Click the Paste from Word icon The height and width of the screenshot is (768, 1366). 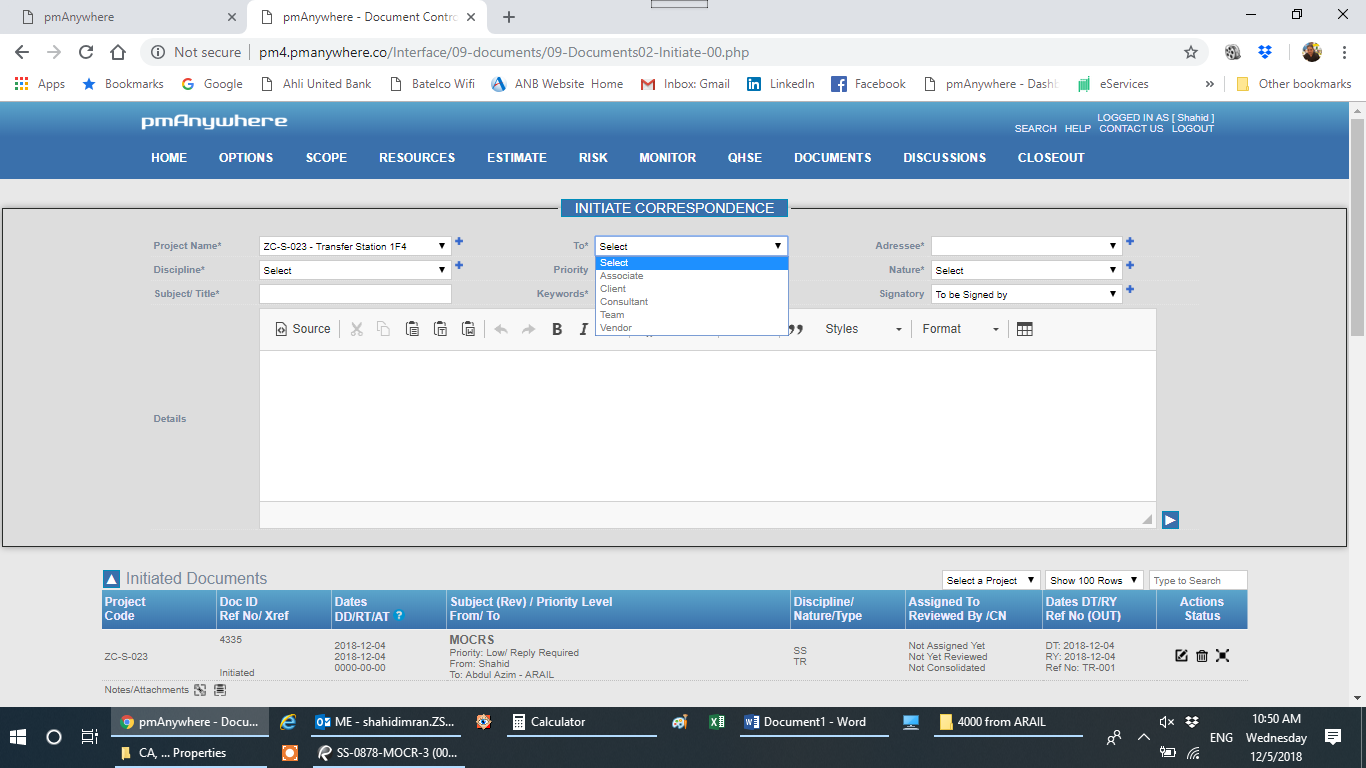click(468, 329)
